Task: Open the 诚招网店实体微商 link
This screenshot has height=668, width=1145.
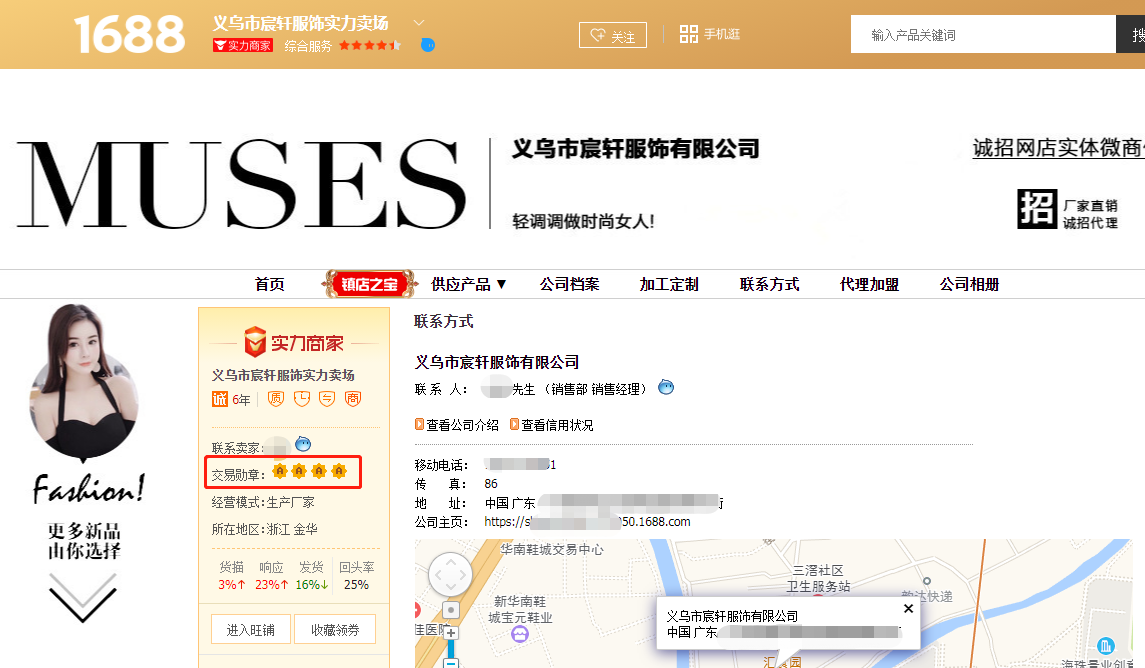Action: pos(1058,148)
